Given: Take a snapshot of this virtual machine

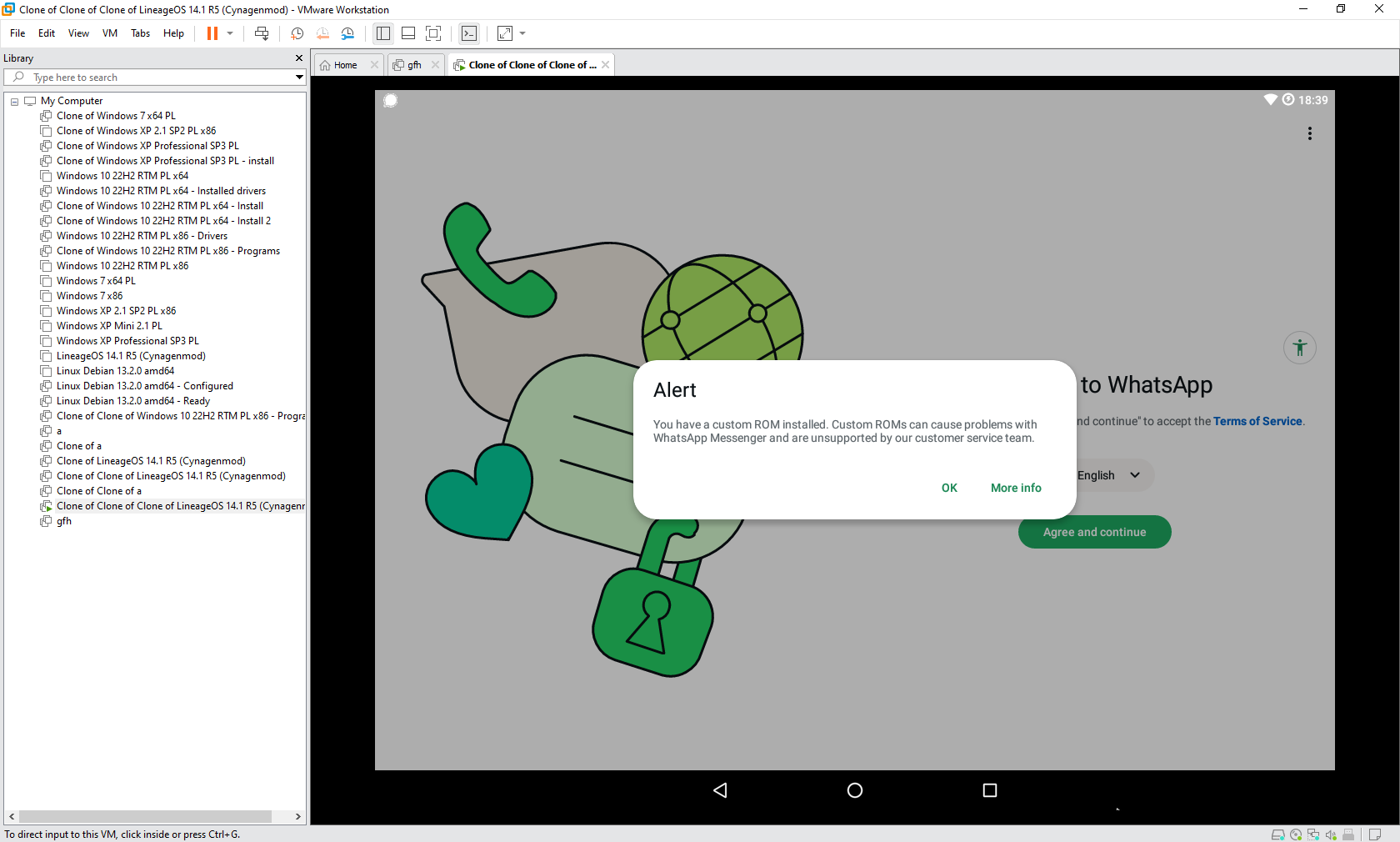Looking at the screenshot, I should (297, 33).
